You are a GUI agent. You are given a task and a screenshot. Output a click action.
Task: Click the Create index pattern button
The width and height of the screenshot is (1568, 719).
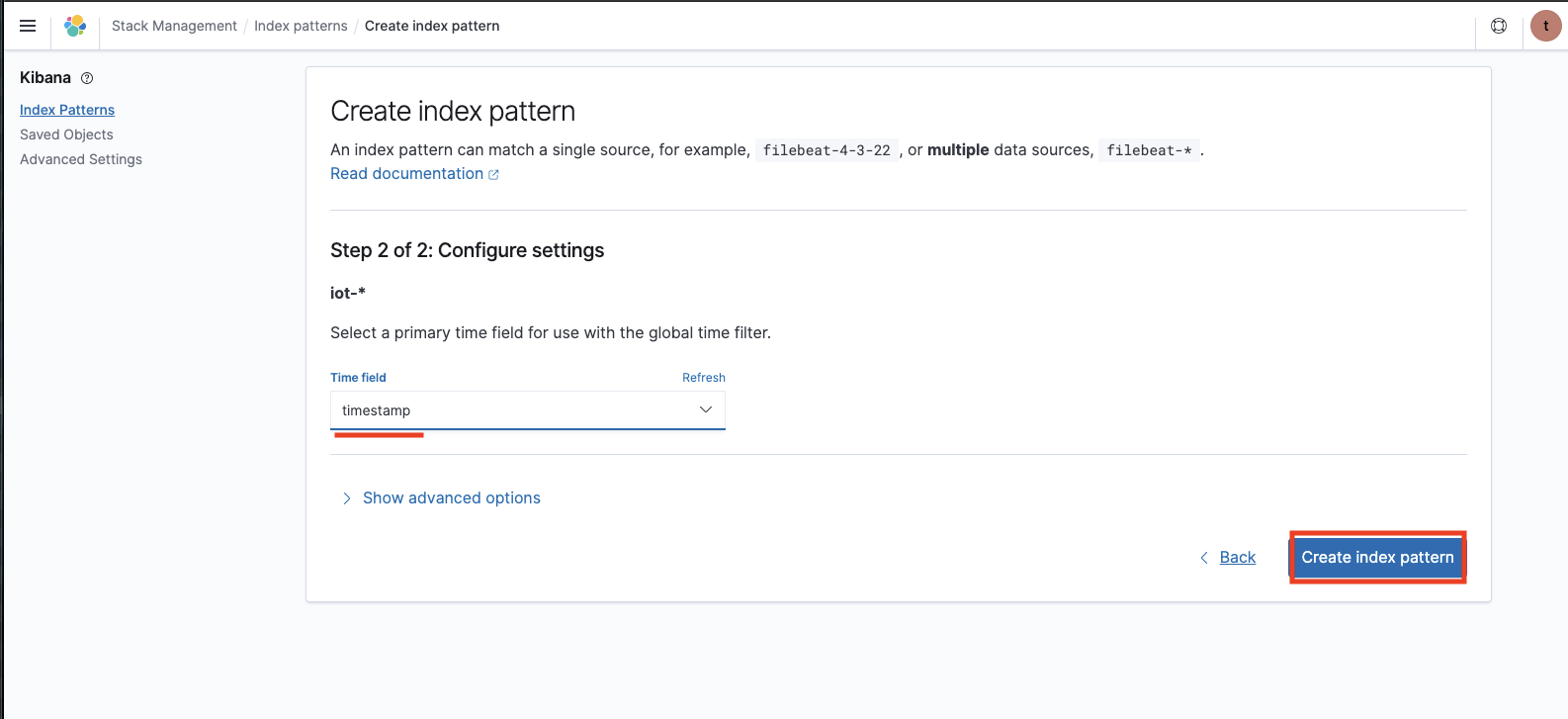tap(1377, 558)
